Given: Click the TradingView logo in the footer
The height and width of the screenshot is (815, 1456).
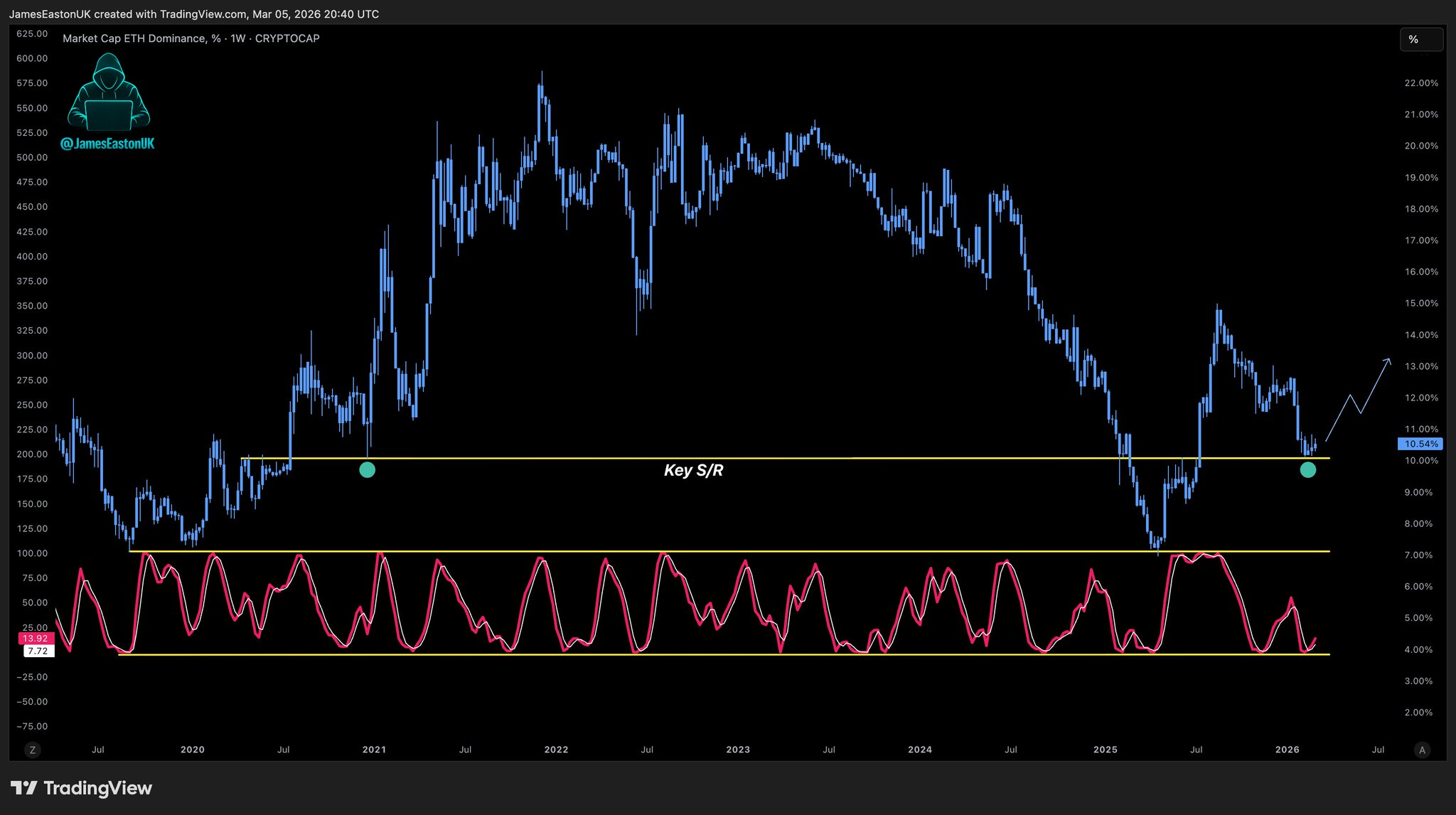Looking at the screenshot, I should click(82, 788).
